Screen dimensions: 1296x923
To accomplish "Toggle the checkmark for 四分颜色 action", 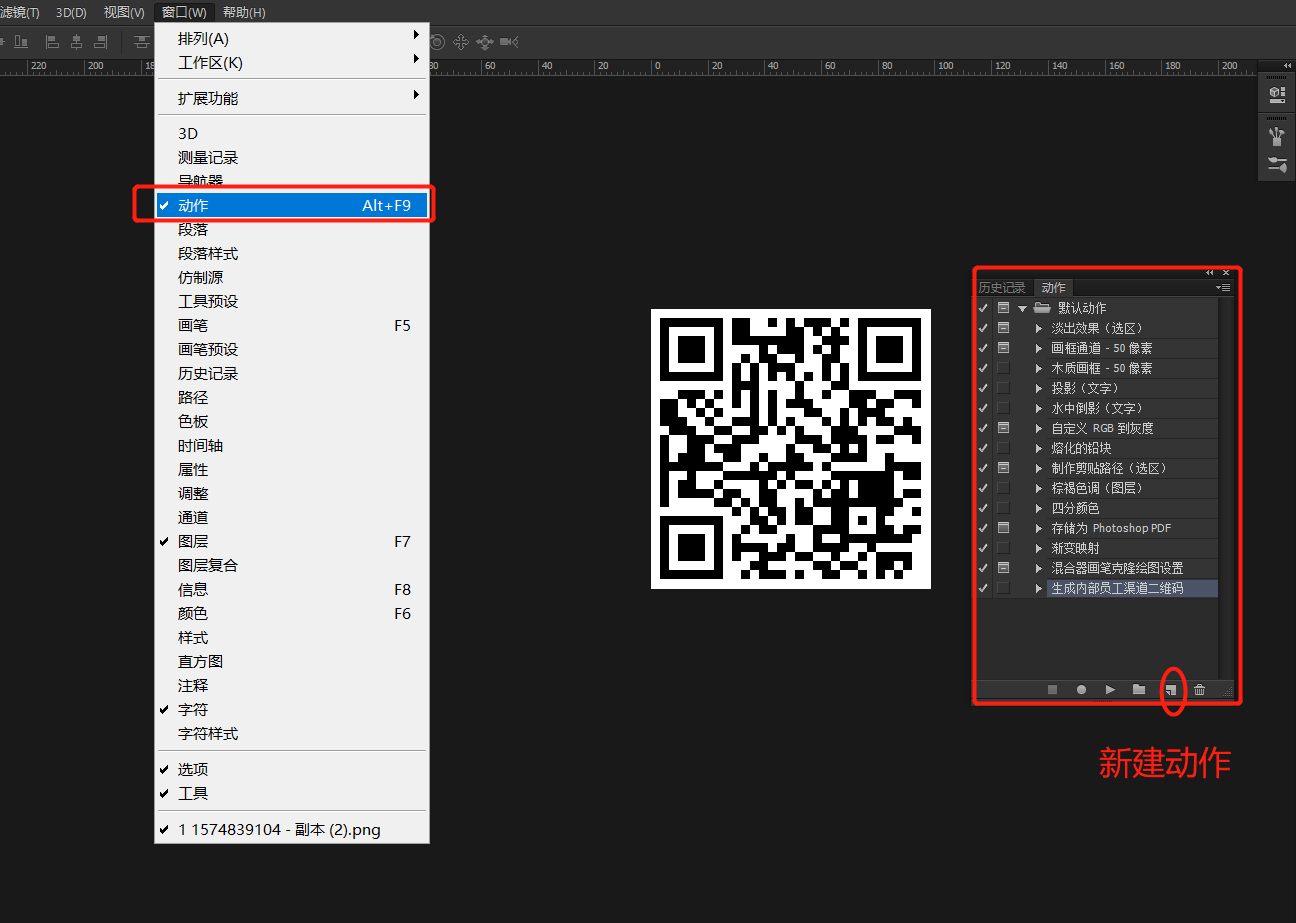I will coord(983,508).
